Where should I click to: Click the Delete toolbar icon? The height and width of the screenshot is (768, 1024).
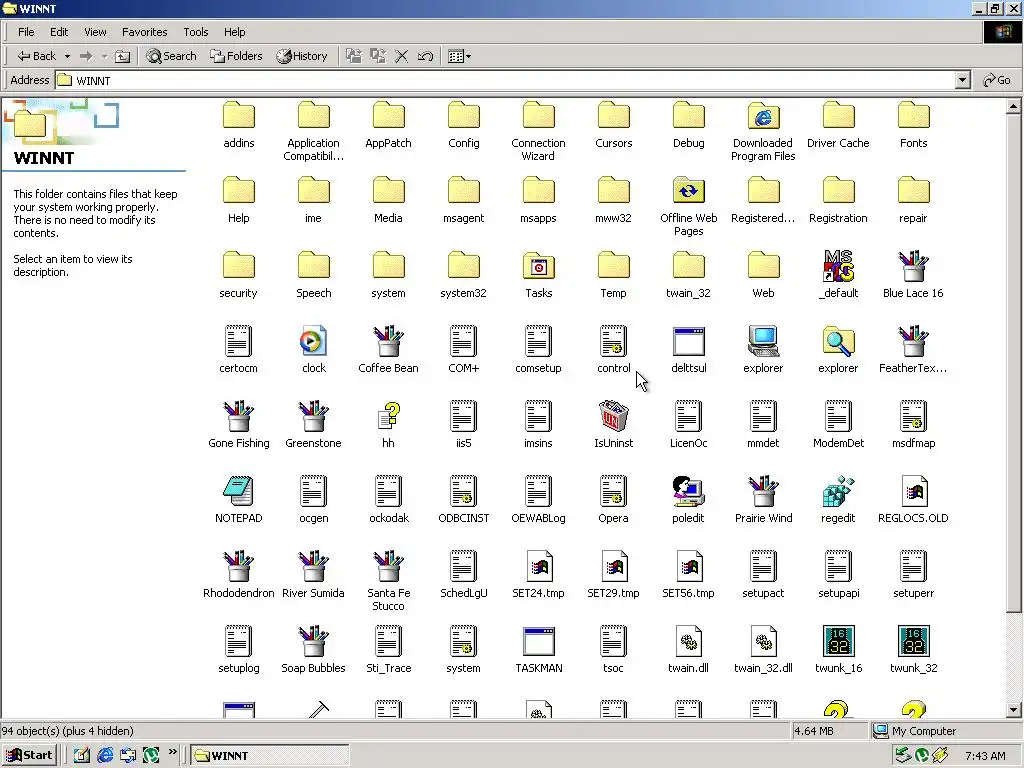click(x=402, y=56)
